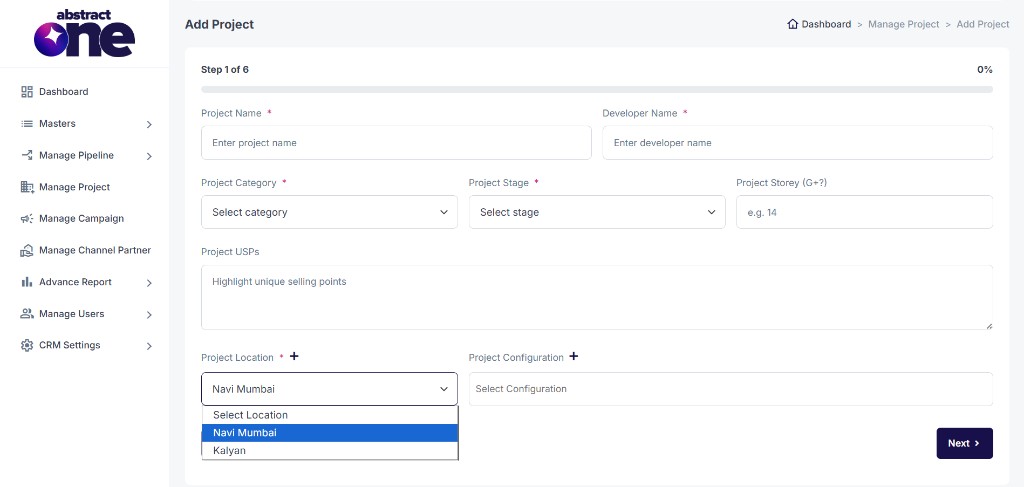Expand the Masters submenu chevron

[149, 124]
